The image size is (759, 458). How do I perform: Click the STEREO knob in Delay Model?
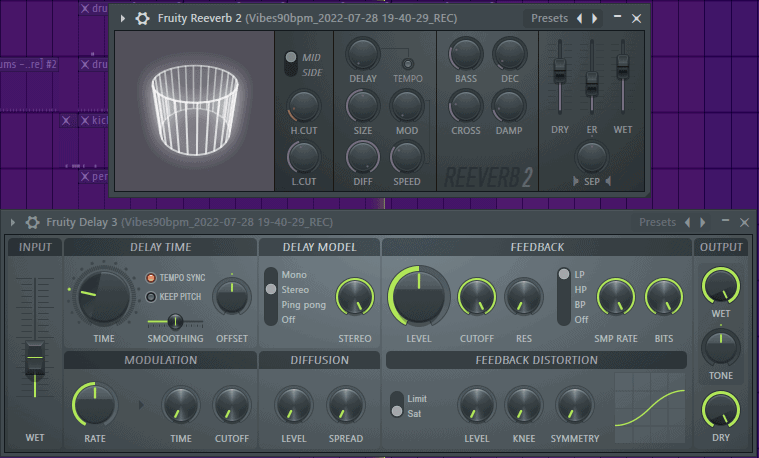(355, 296)
